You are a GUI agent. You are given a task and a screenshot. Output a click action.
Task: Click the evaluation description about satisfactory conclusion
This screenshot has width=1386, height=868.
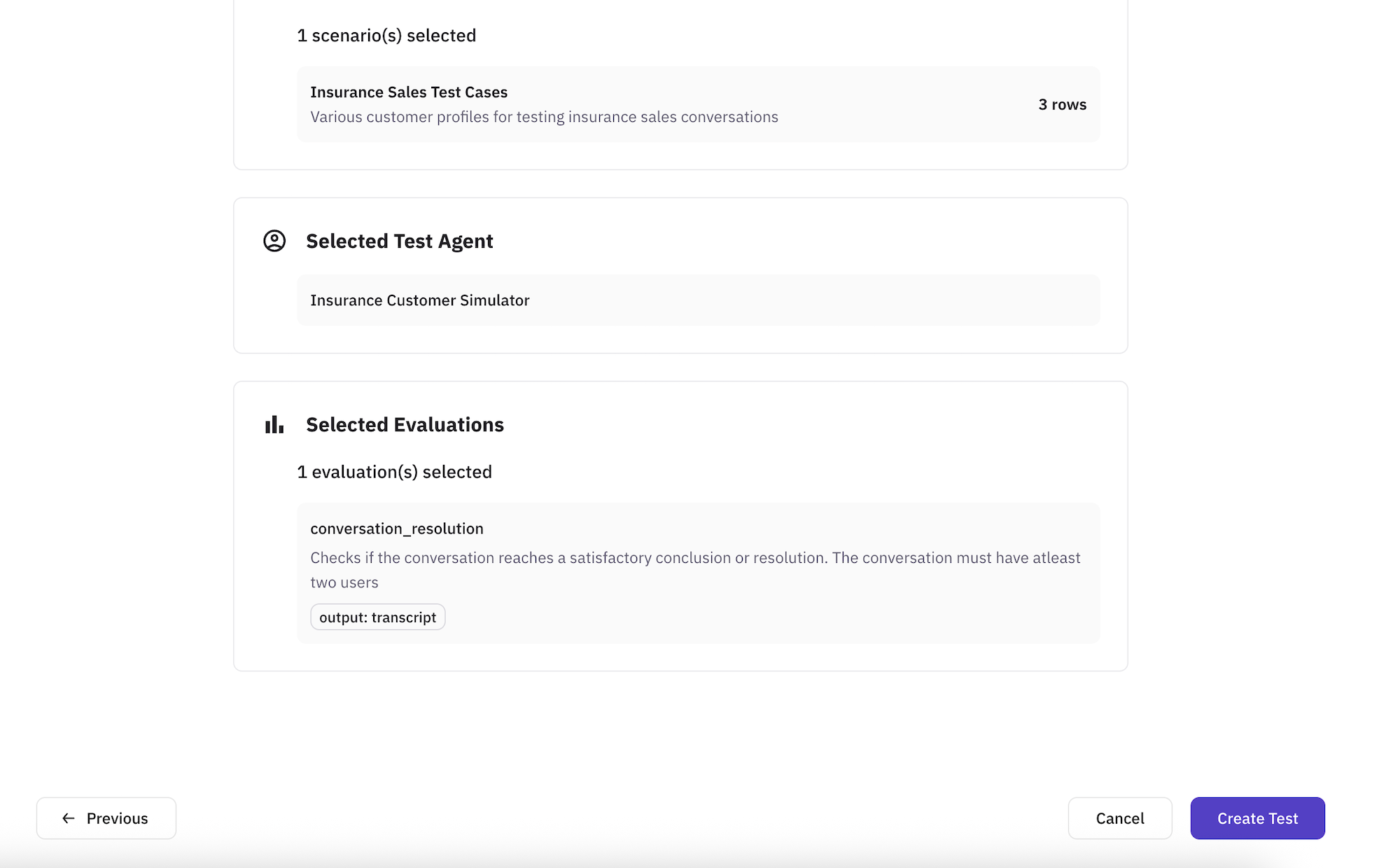pos(694,558)
